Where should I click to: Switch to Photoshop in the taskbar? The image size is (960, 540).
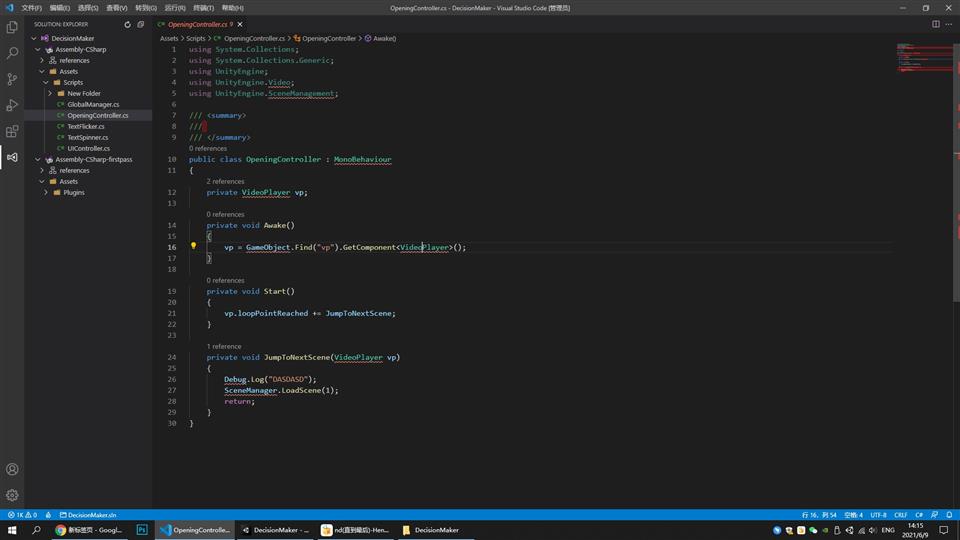(x=142, y=530)
